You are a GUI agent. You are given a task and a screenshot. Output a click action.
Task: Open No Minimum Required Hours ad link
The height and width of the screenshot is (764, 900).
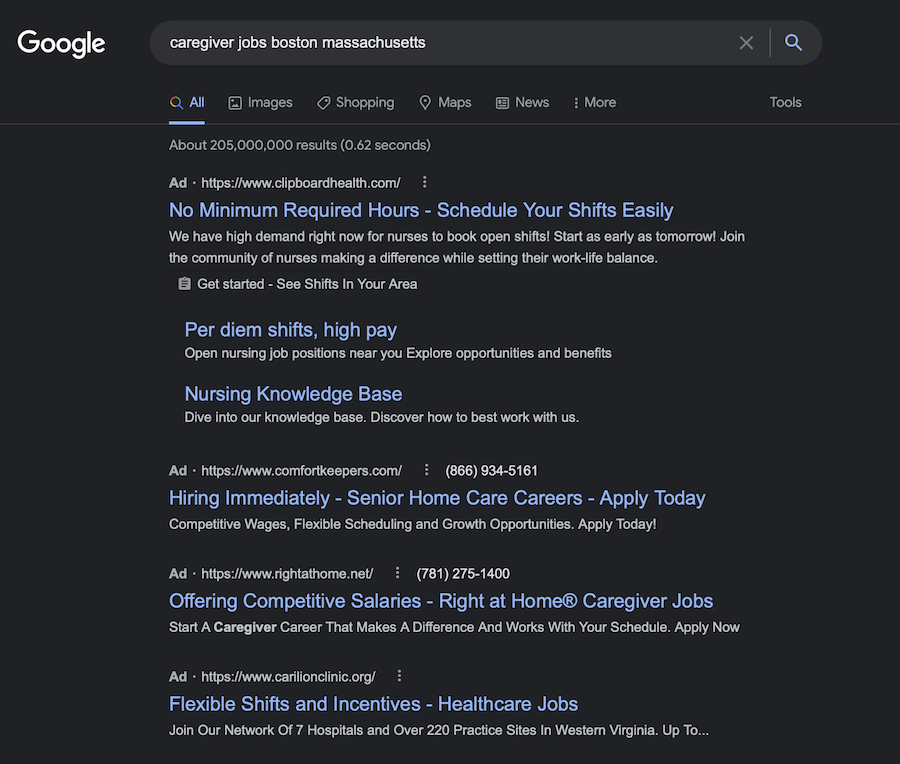[421, 210]
